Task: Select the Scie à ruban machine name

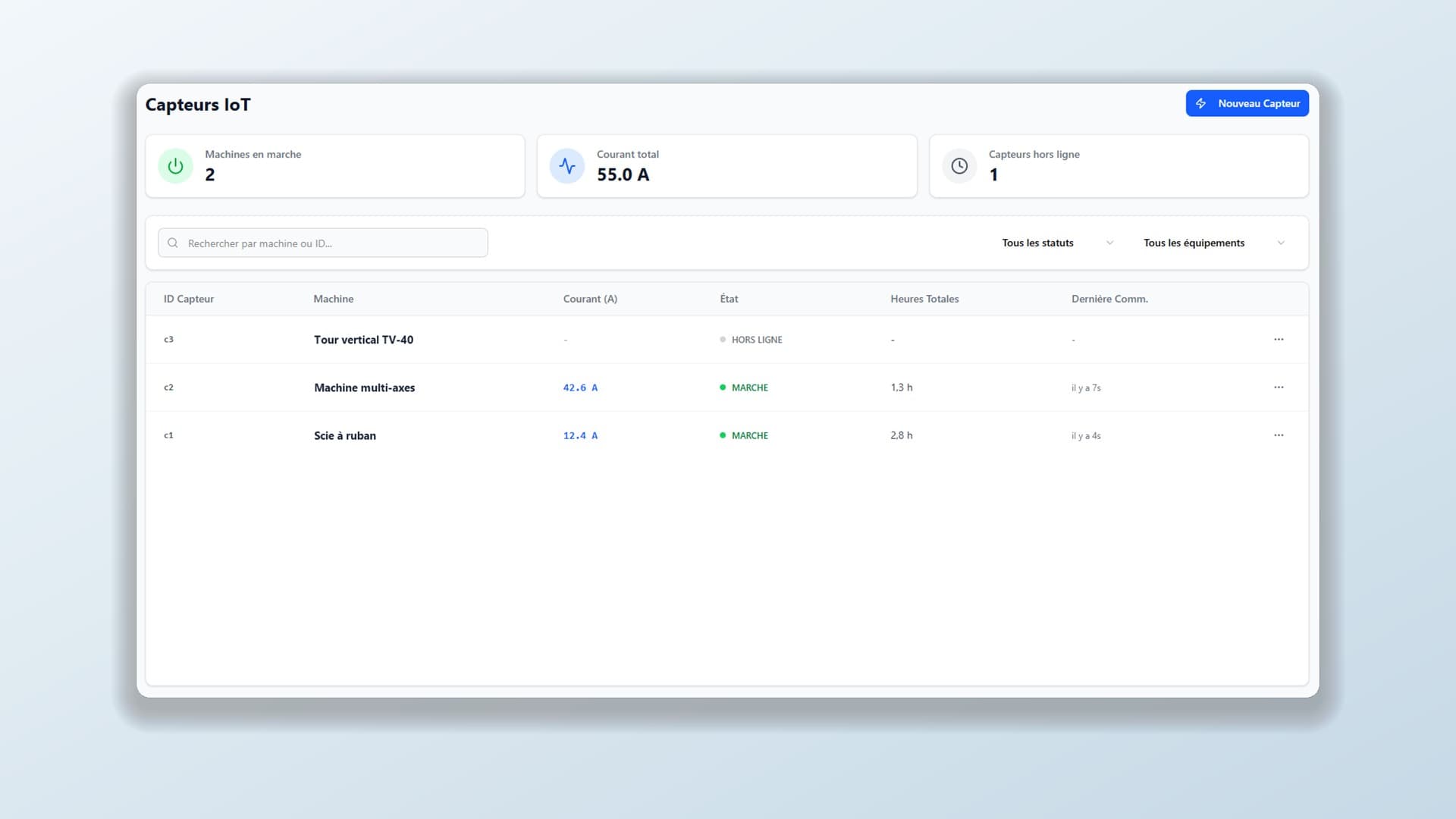Action: click(x=345, y=435)
